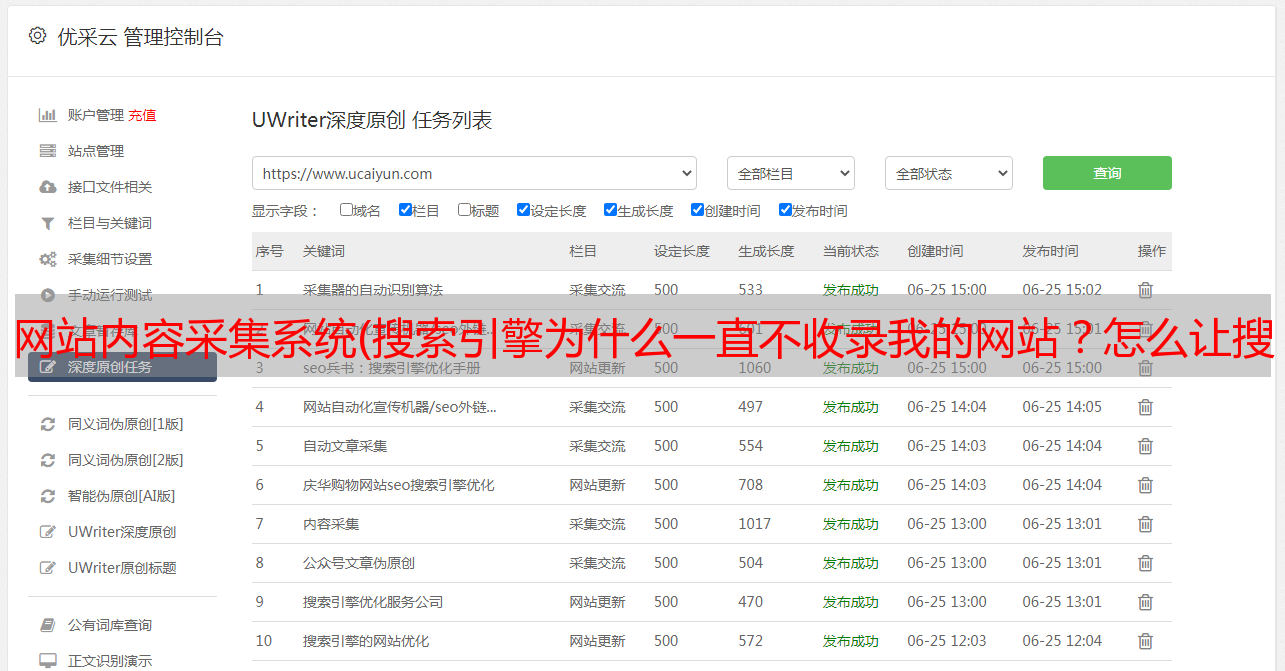Viewport: 1285px width, 671px height.
Task: Open 采集细节设置 menu item
Action: click(x=110, y=259)
